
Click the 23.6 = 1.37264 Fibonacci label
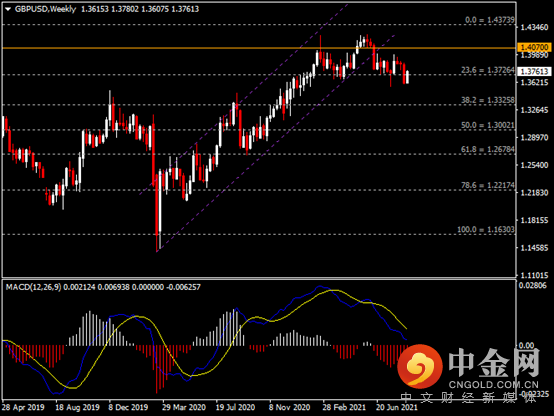click(x=488, y=70)
